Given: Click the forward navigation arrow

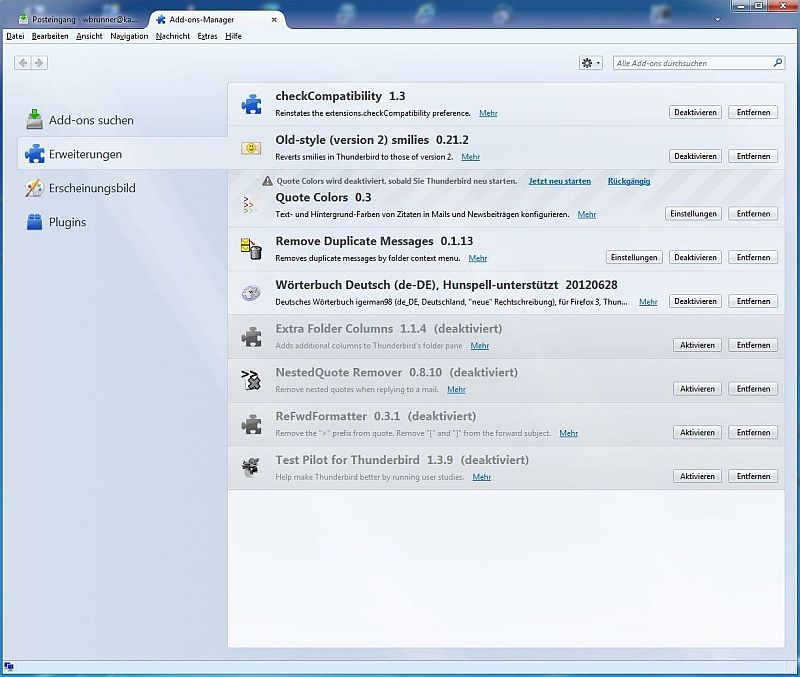Looking at the screenshot, I should (39, 63).
